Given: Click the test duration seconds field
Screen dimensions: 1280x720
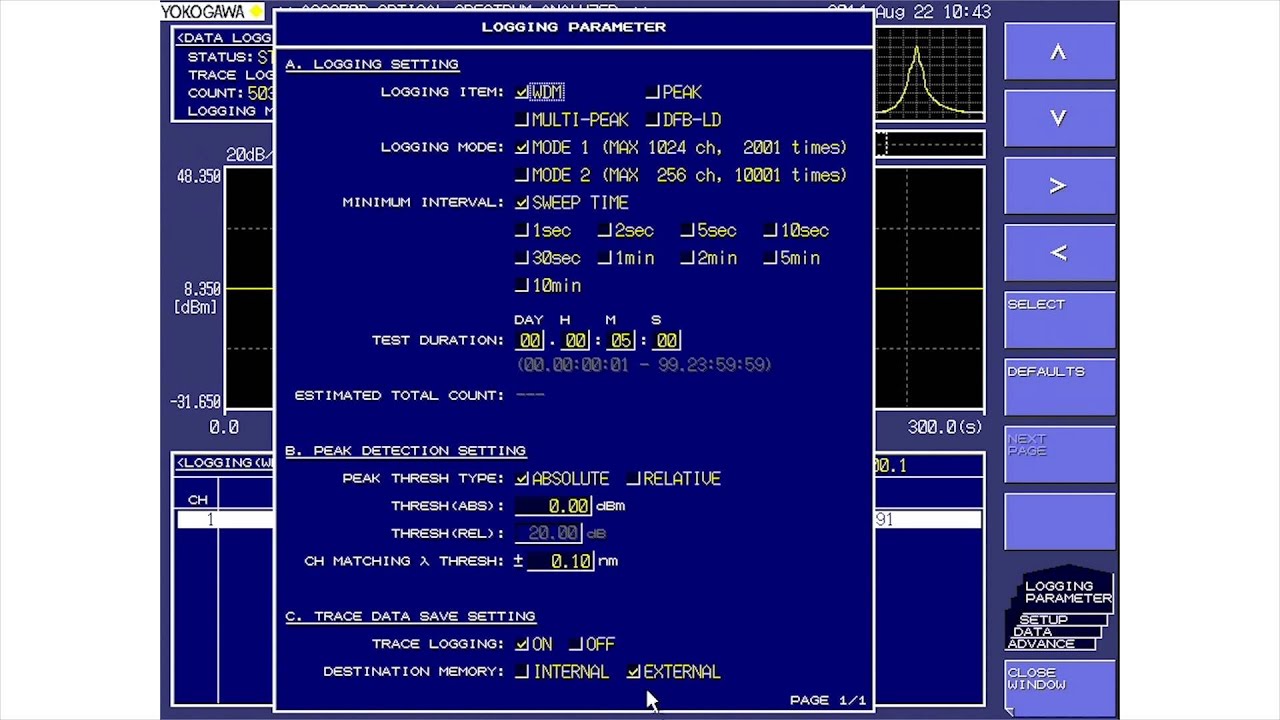Looking at the screenshot, I should 667,341.
